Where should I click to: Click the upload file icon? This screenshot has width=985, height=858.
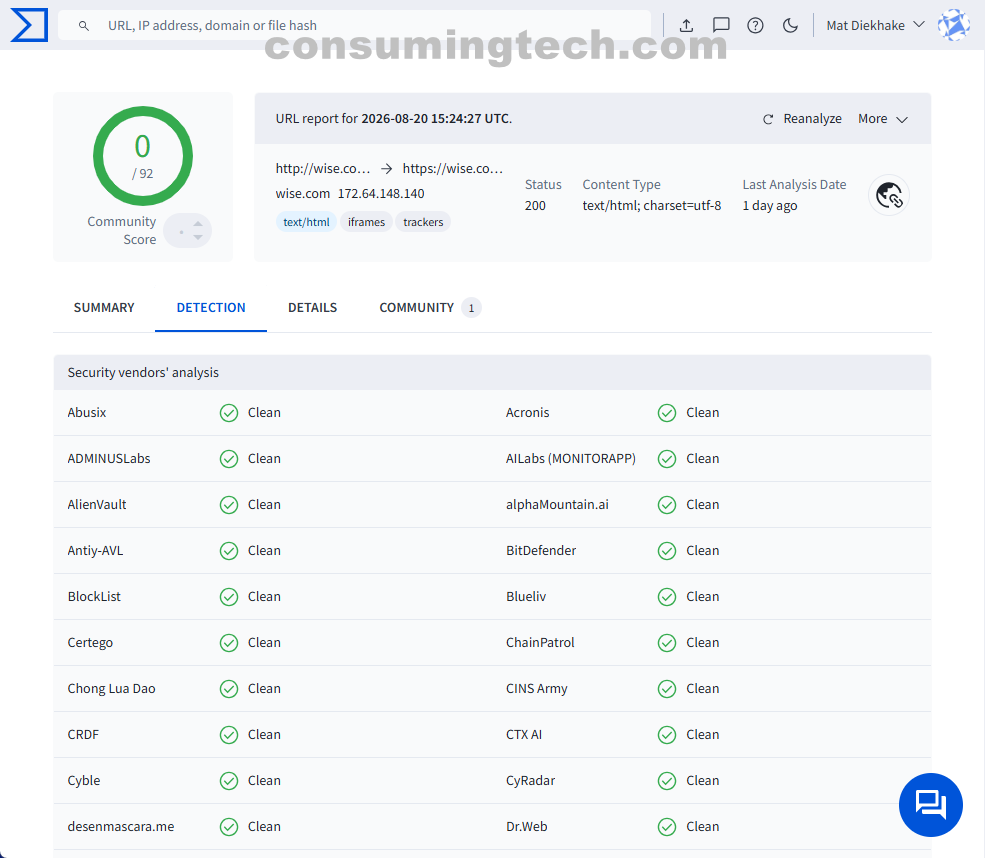686,26
